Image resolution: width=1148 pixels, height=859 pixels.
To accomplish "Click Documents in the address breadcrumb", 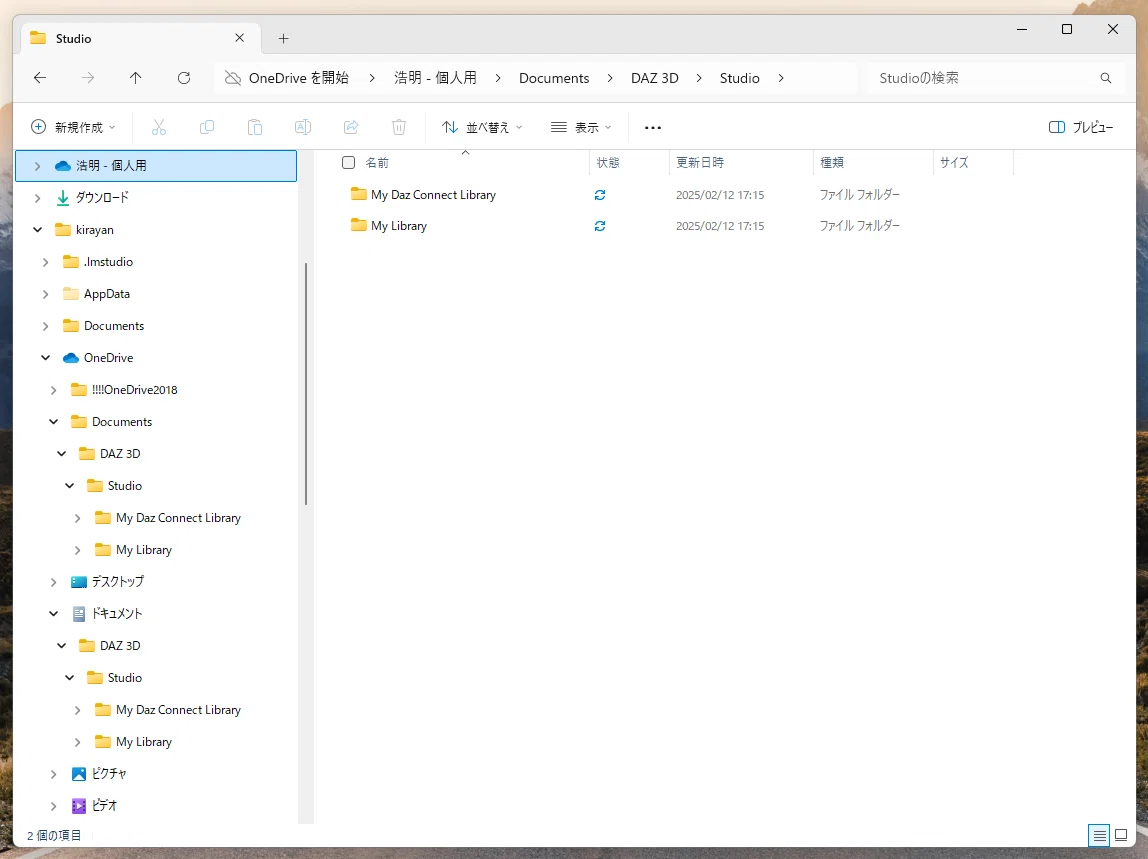I will (554, 78).
